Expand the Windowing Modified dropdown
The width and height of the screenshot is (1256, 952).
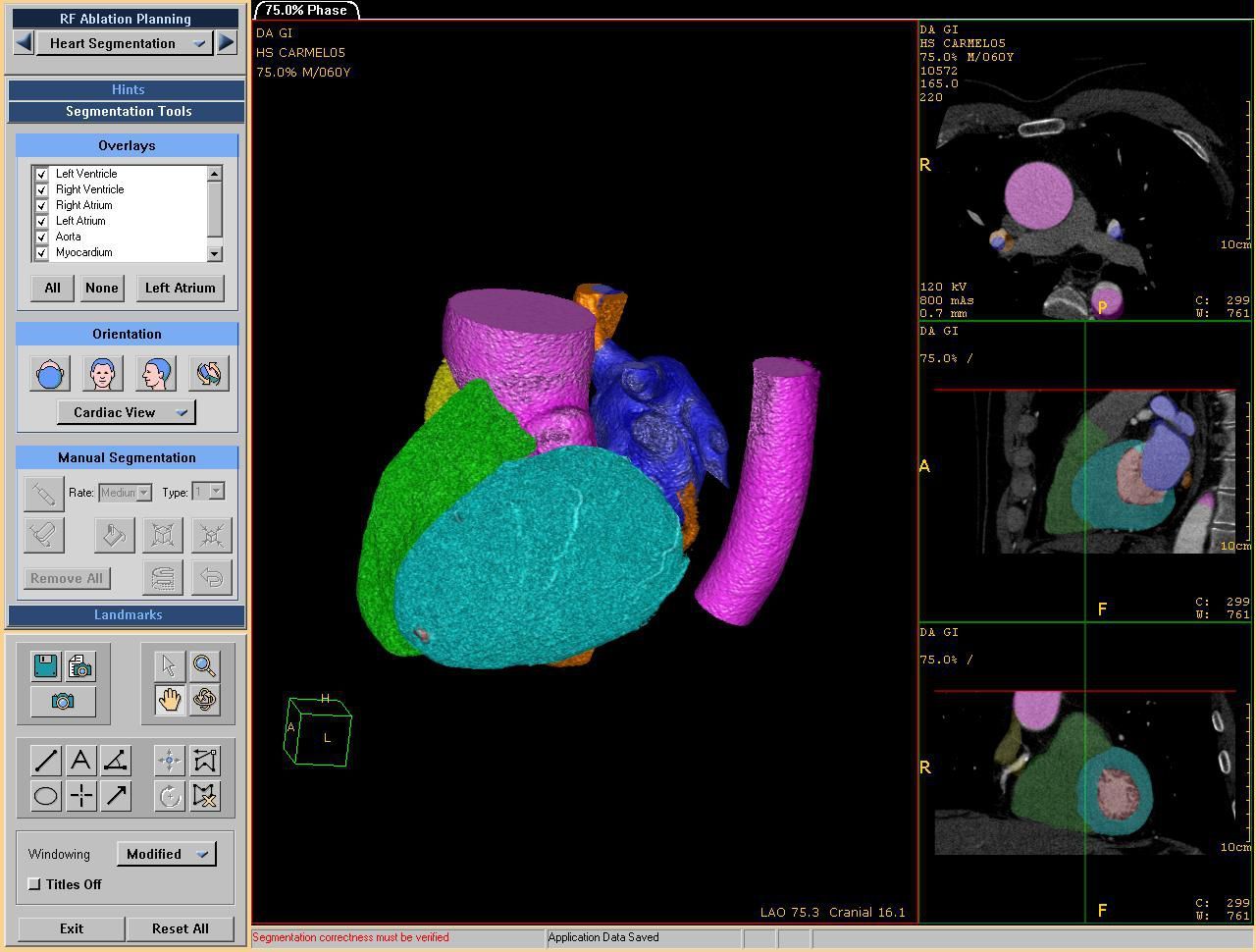166,854
